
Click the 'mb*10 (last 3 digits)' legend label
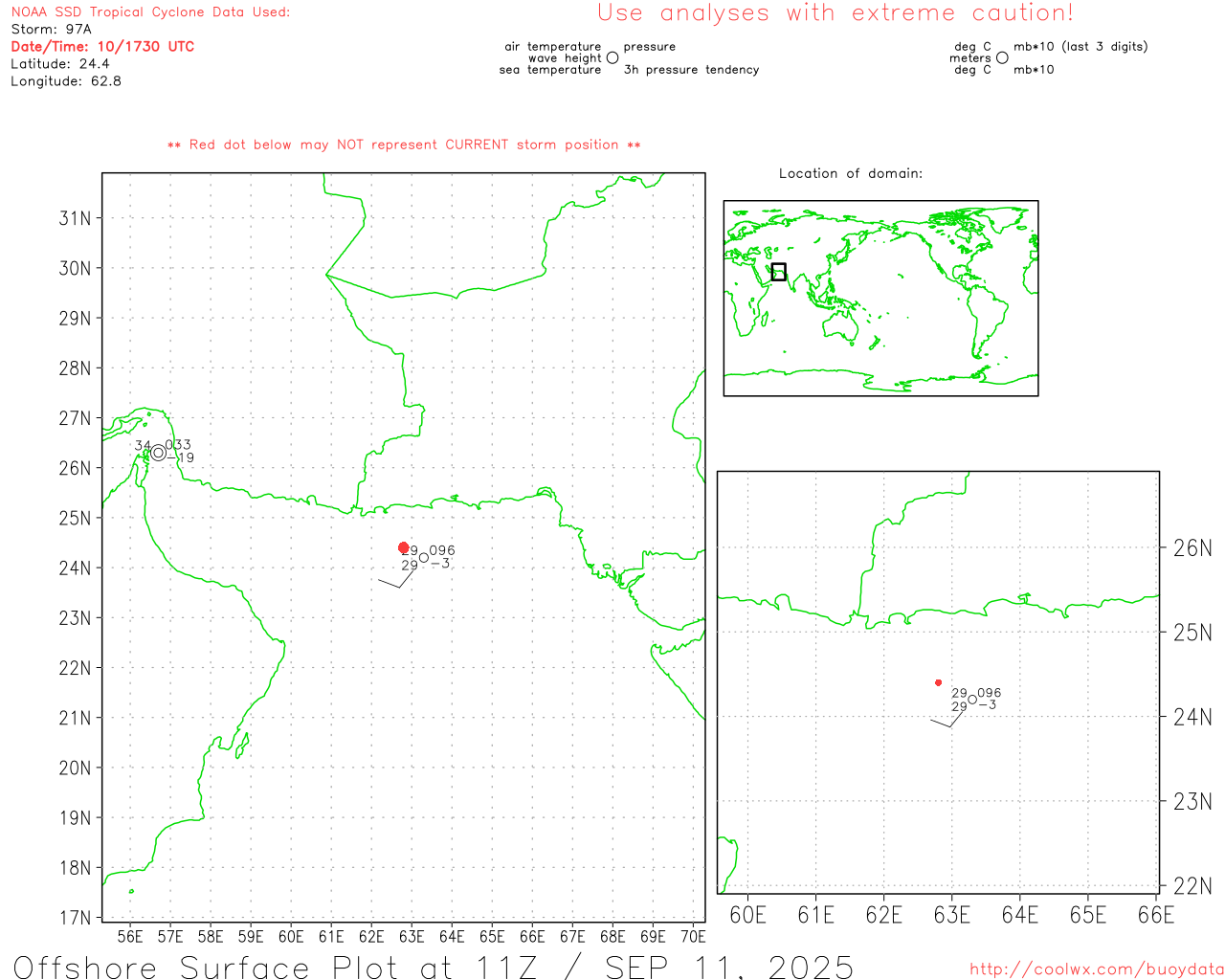click(x=1080, y=47)
